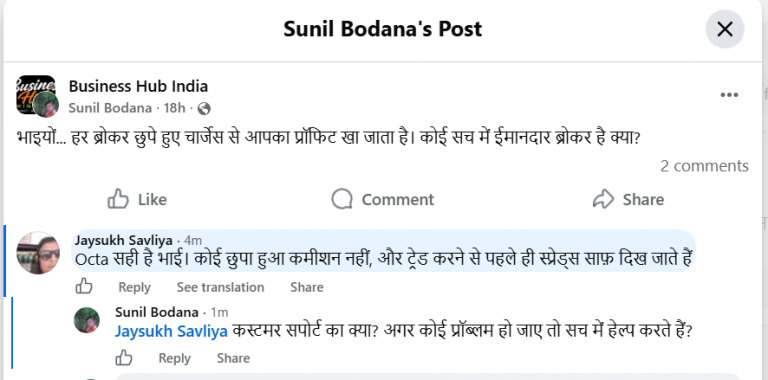The width and height of the screenshot is (768, 380).
Task: Reply to Jaysukh Savliya's comment
Action: click(x=134, y=287)
